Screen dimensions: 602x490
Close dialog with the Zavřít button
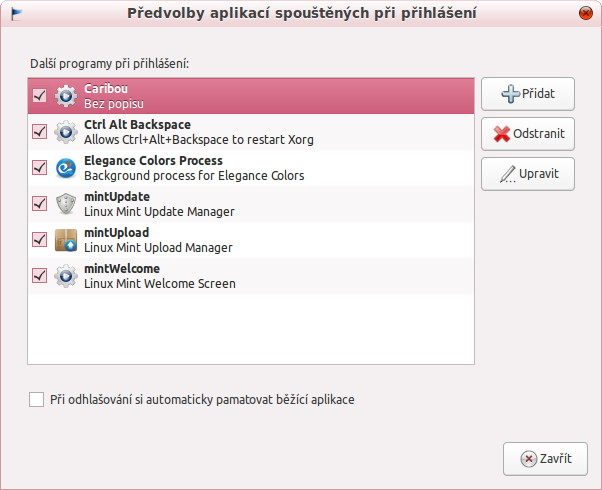tap(545, 459)
